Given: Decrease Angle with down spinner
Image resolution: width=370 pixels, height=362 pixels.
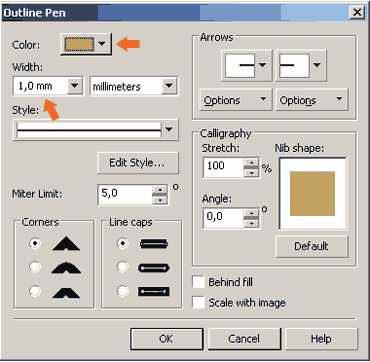Looking at the screenshot, I should click(252, 223).
